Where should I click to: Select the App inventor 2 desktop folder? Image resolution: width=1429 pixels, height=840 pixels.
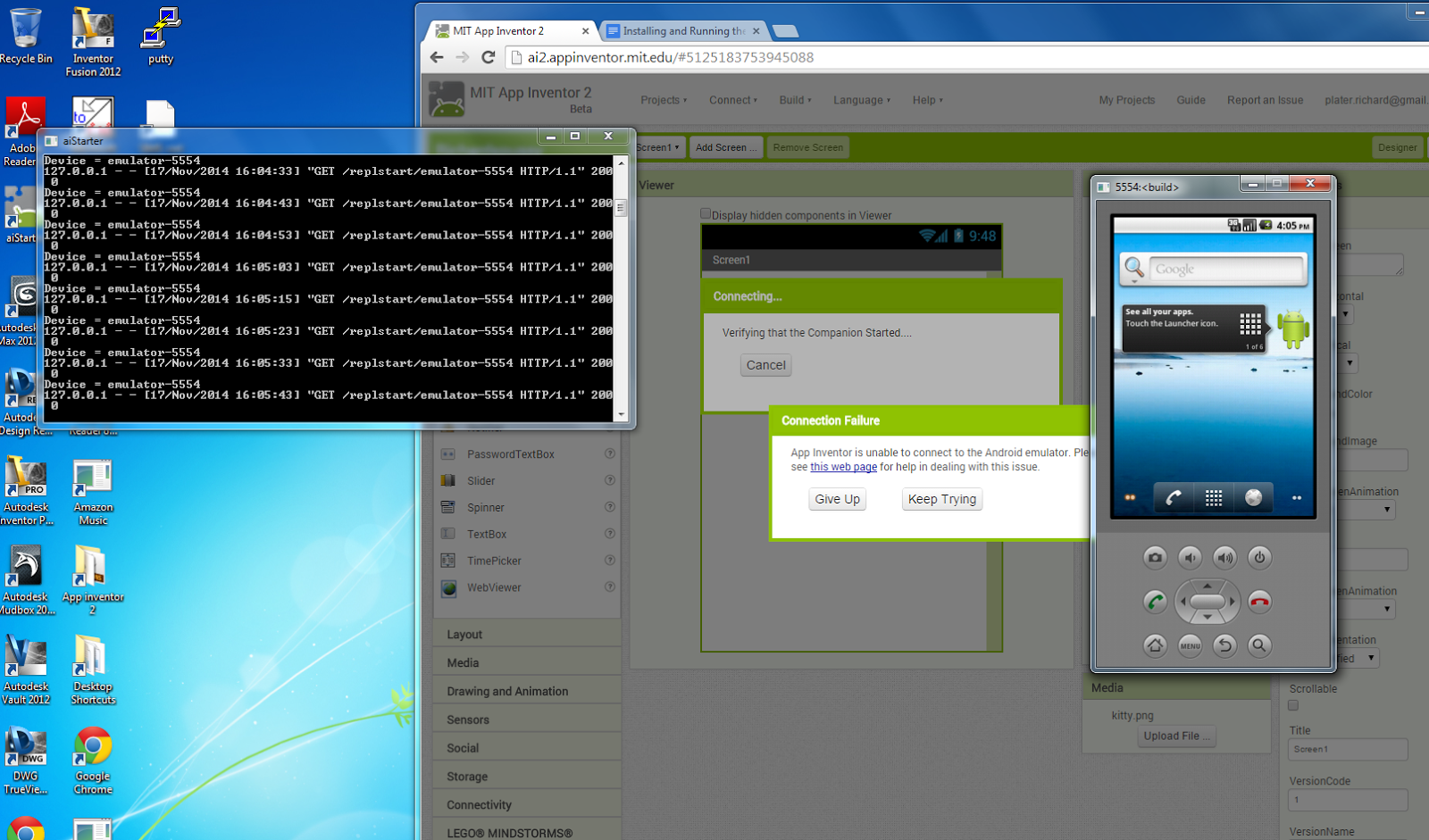tap(93, 581)
